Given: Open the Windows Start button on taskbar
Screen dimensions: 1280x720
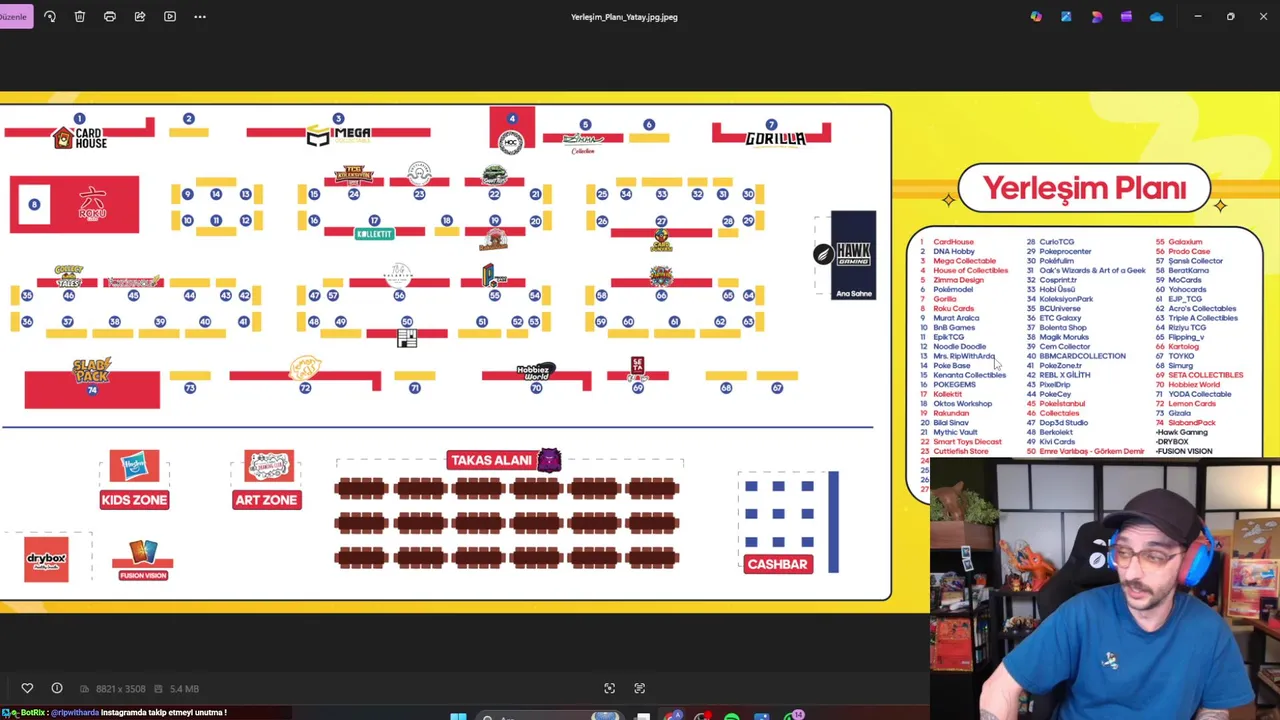Looking at the screenshot, I should click(458, 716).
